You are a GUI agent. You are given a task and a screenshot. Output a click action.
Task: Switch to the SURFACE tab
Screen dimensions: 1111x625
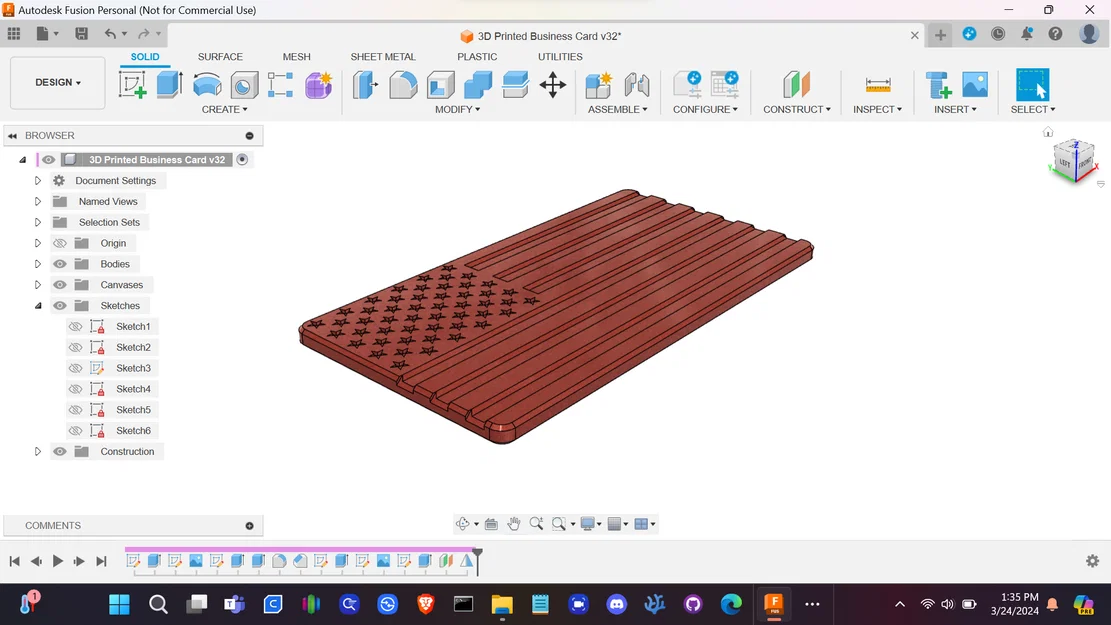[x=220, y=57]
